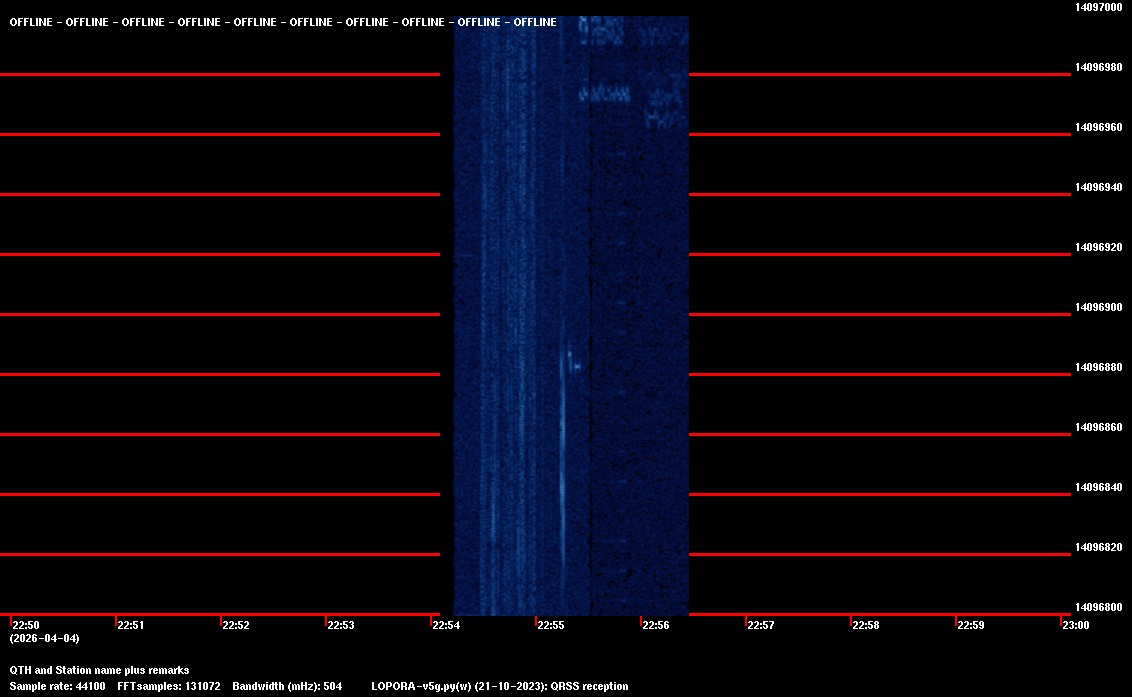Click the 14096940 frequency scale label

pos(1099,187)
